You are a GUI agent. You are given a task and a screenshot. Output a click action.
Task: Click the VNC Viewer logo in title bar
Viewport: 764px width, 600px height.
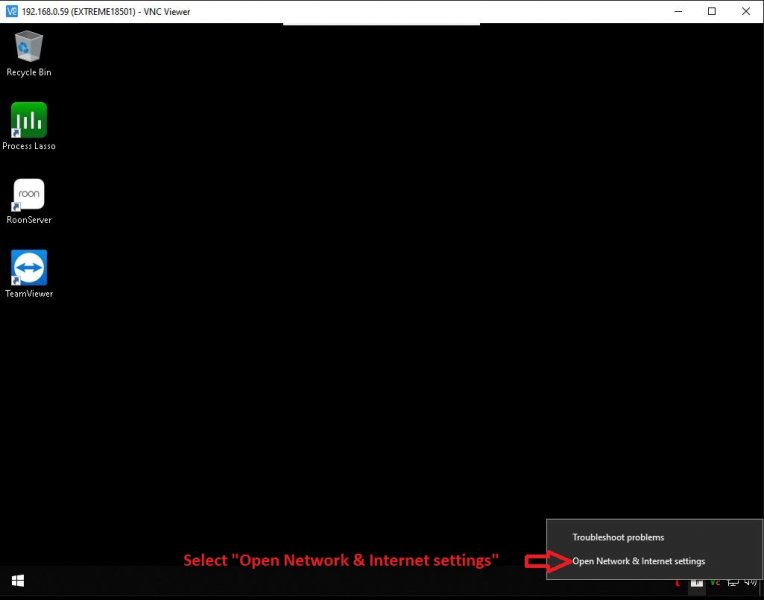pos(11,11)
